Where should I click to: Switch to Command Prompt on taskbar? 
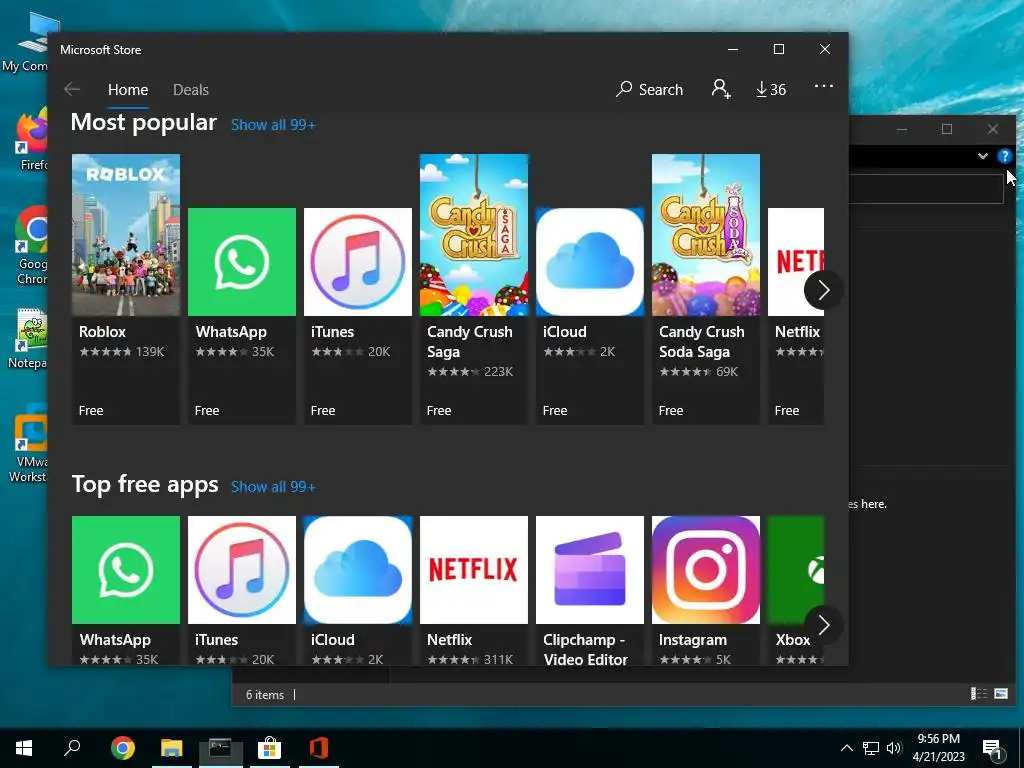click(x=220, y=748)
